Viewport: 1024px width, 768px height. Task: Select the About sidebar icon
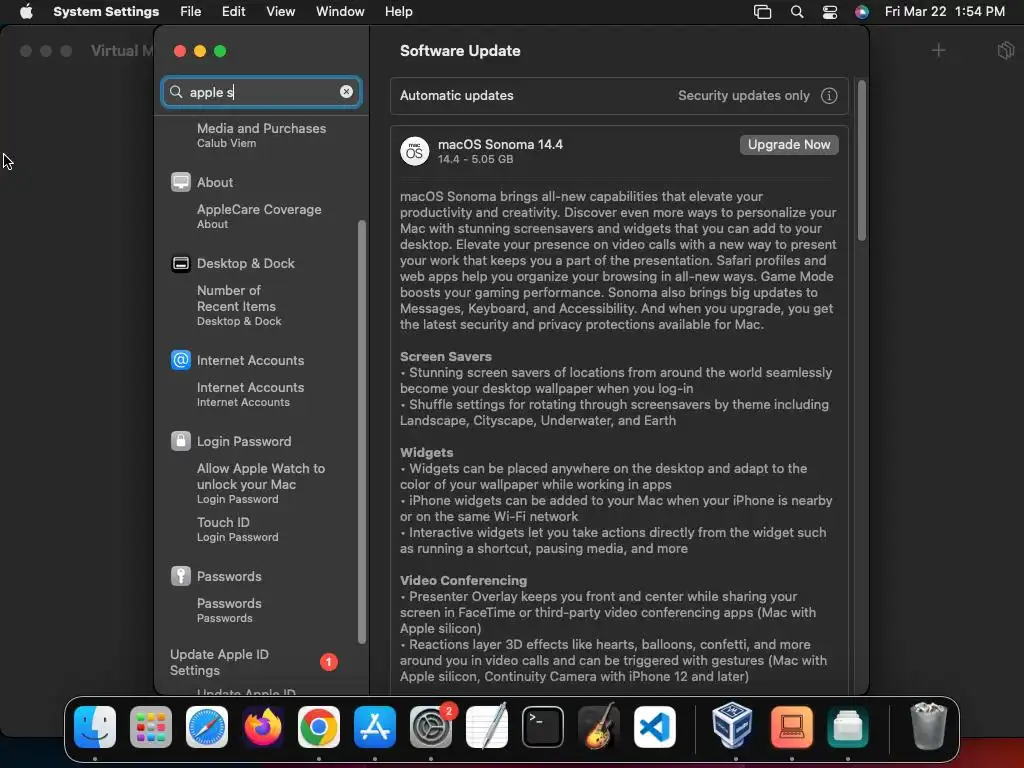coord(181,182)
